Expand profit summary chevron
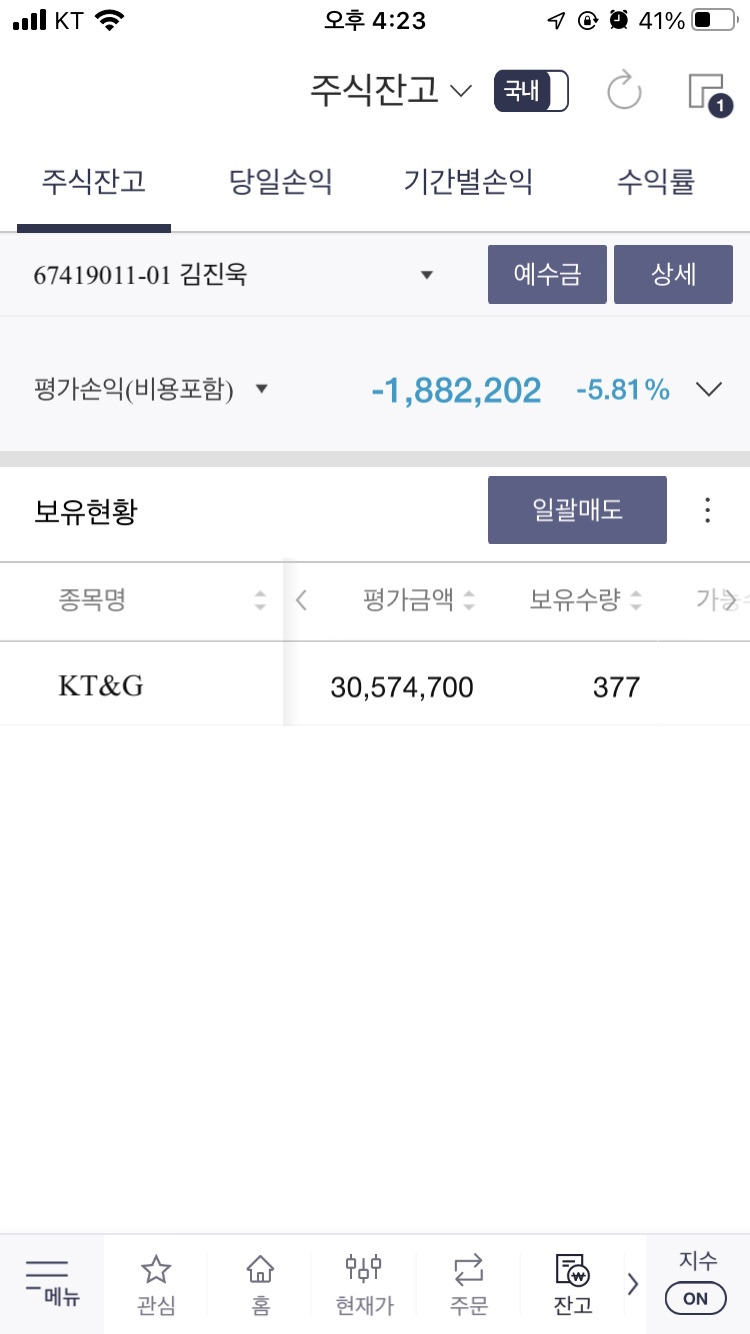 tap(708, 390)
